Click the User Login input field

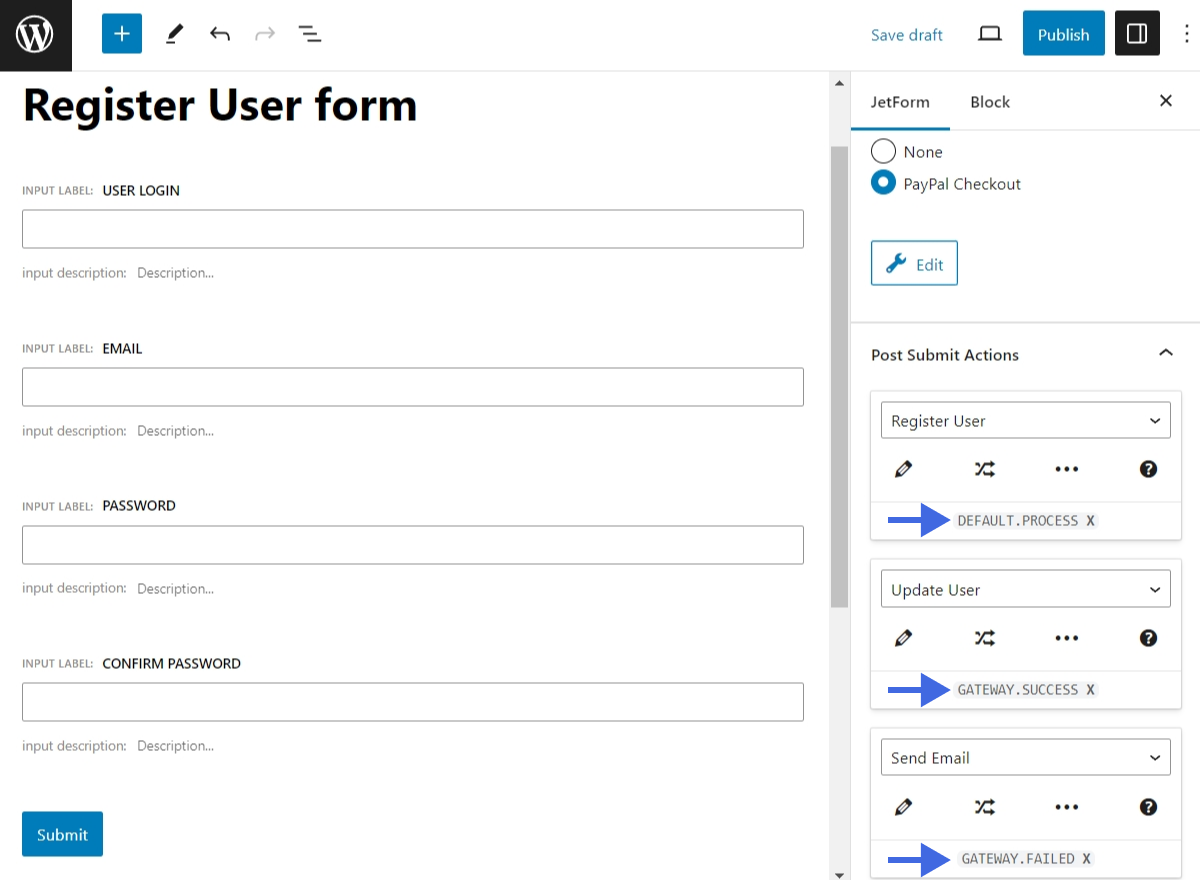[412, 228]
